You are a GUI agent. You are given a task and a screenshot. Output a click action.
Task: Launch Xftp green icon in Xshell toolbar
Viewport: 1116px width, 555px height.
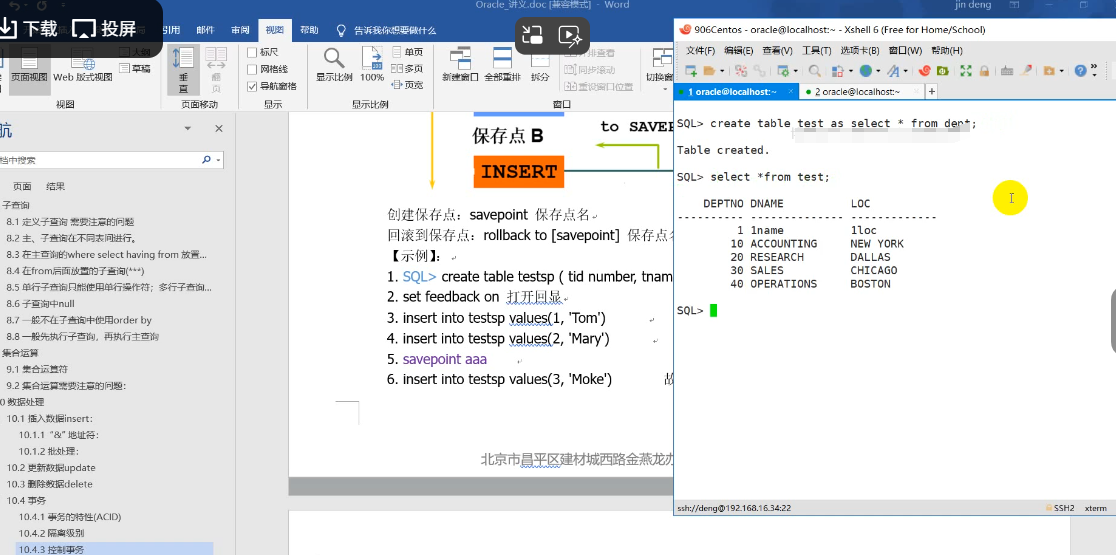pos(943,71)
